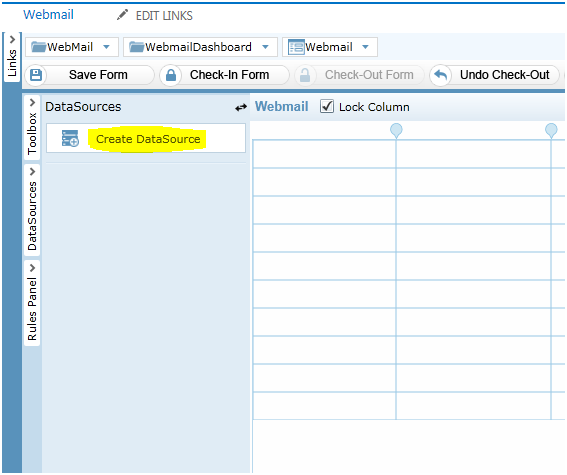Screen dimensions: 567x475
Task: Click the first column handle marker on grid
Action: click(x=396, y=130)
